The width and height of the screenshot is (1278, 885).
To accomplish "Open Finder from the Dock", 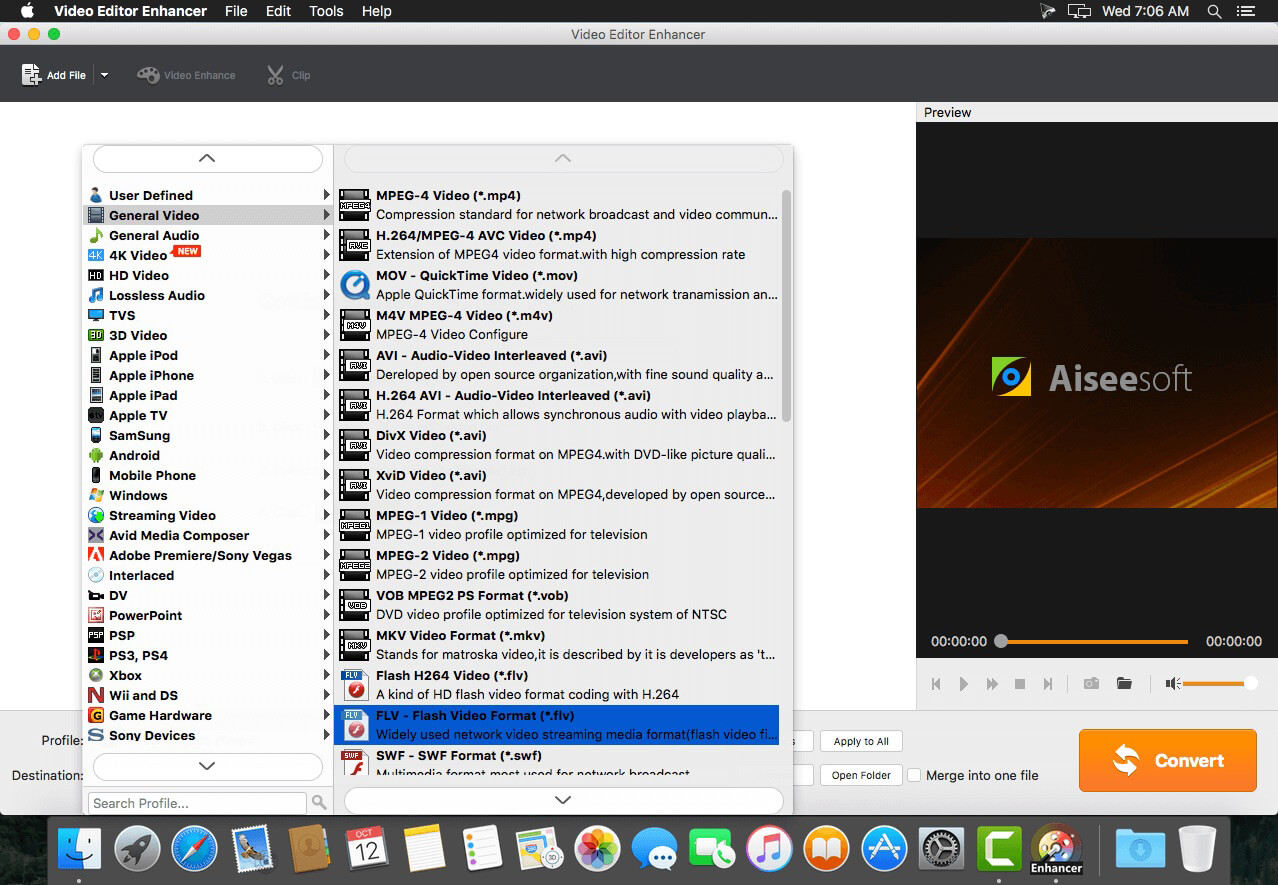I will click(79, 849).
